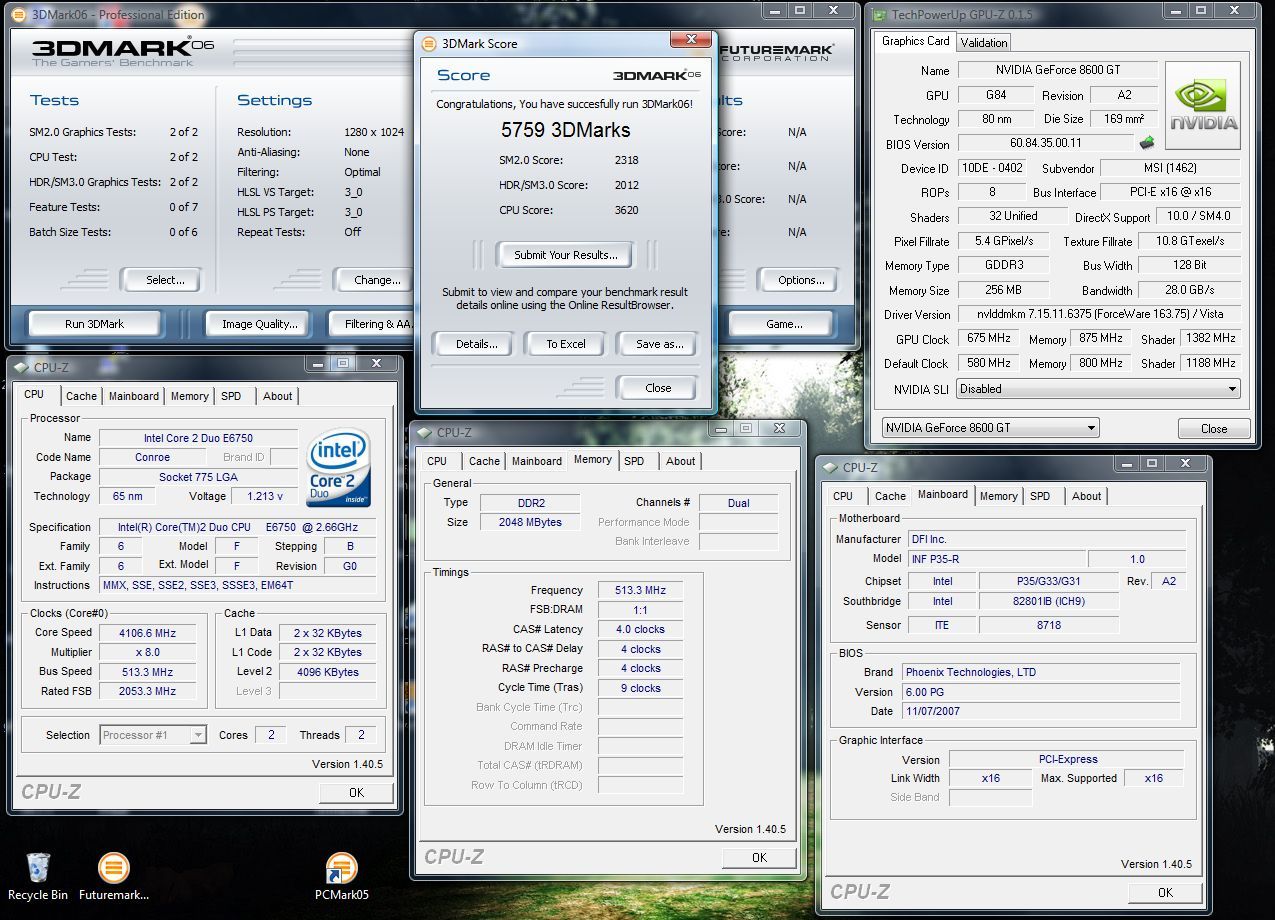Click the Filtering & AA button
Screen dimensions: 1275x920
372,324
